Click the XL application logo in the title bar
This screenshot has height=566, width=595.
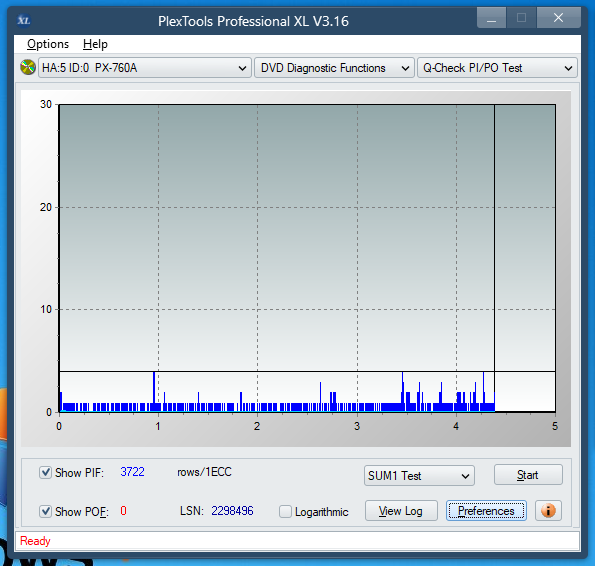coord(24,20)
